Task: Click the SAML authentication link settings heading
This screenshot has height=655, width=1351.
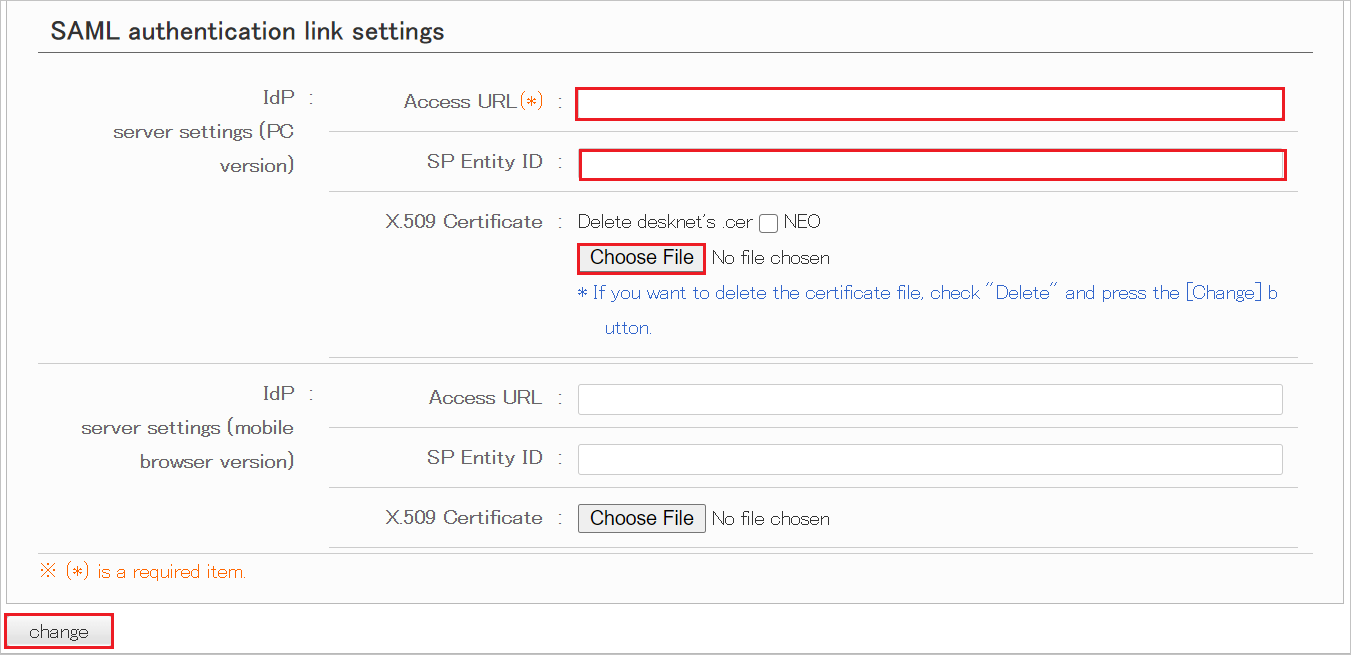Action: pos(245,31)
